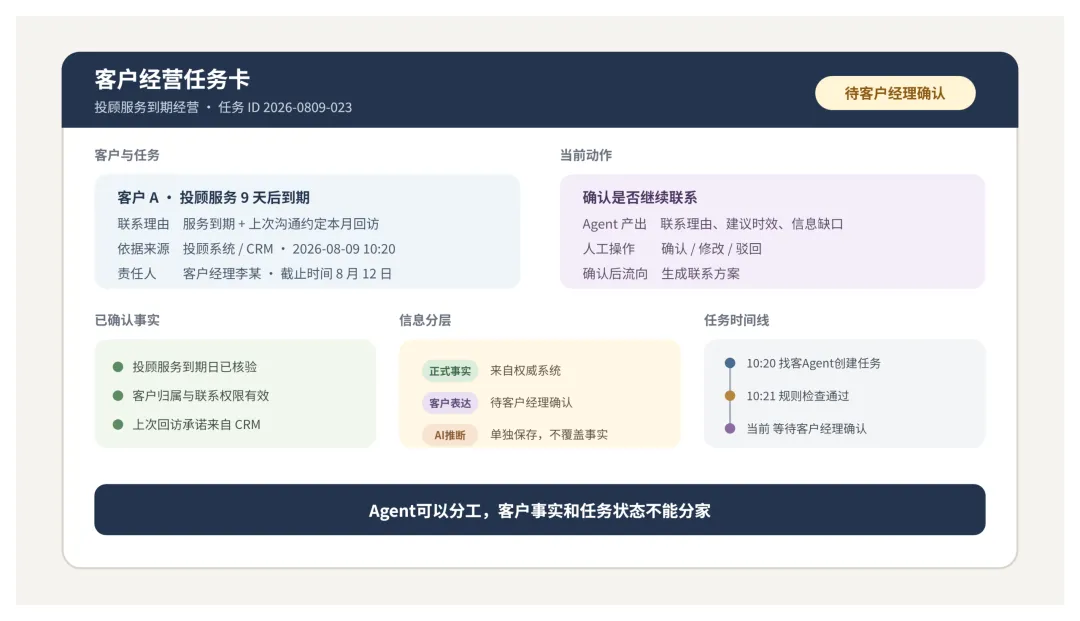Select the 正式事实 tag
Screen dimensions: 1080x621
[x=450, y=371]
